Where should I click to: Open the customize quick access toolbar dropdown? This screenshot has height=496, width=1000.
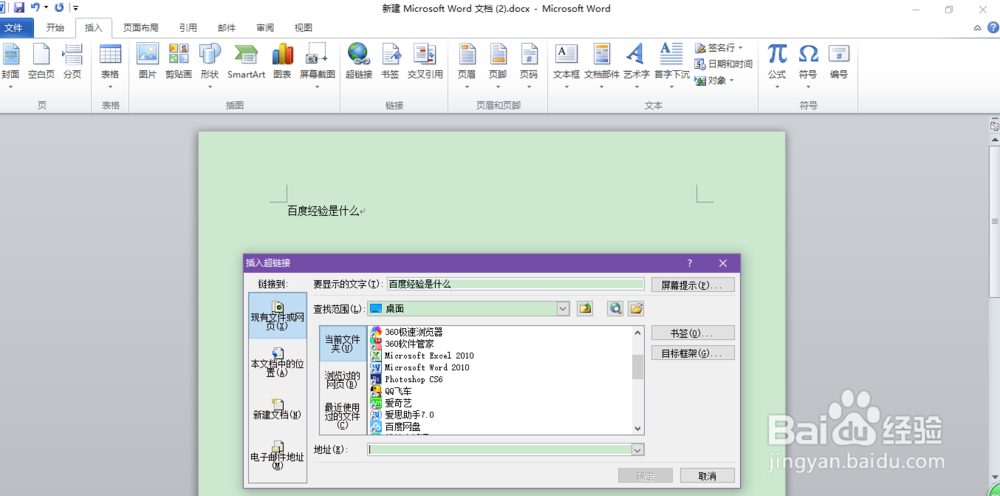coord(75,8)
